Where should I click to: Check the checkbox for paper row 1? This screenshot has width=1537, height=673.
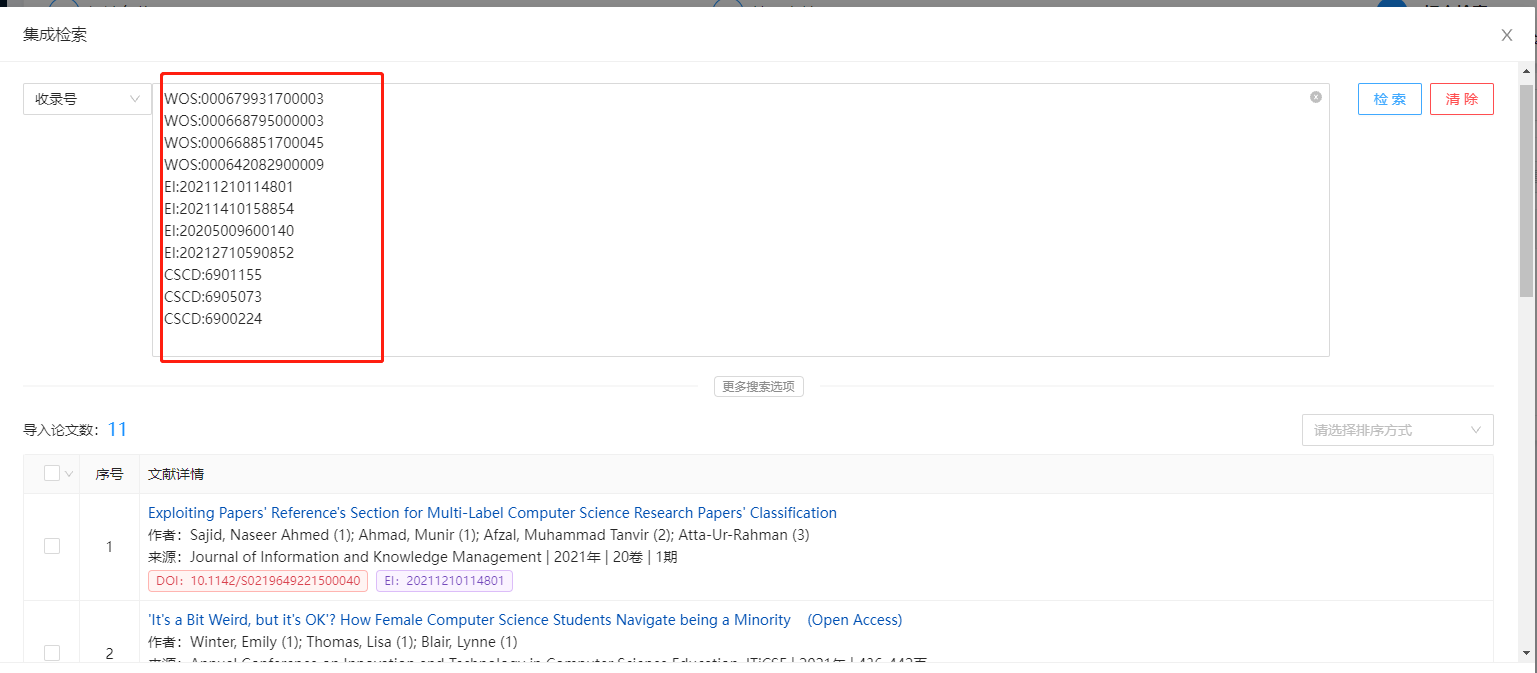pos(52,546)
